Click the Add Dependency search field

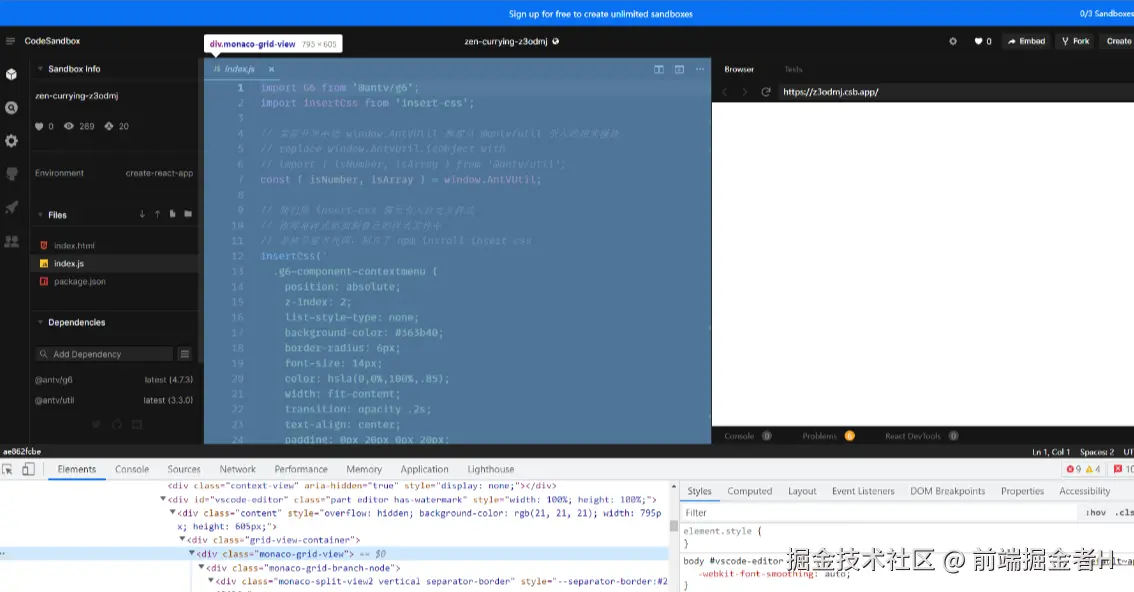(104, 354)
